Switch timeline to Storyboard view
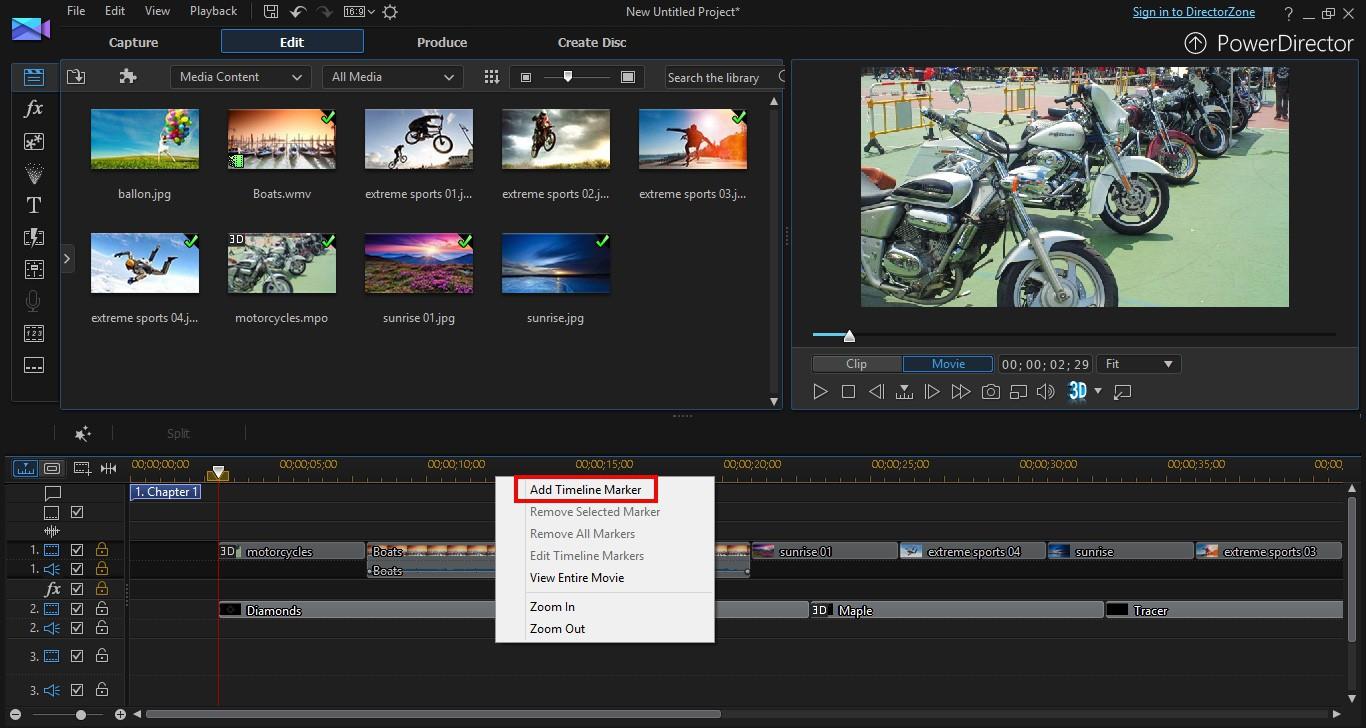The height and width of the screenshot is (728, 1366). (51, 467)
